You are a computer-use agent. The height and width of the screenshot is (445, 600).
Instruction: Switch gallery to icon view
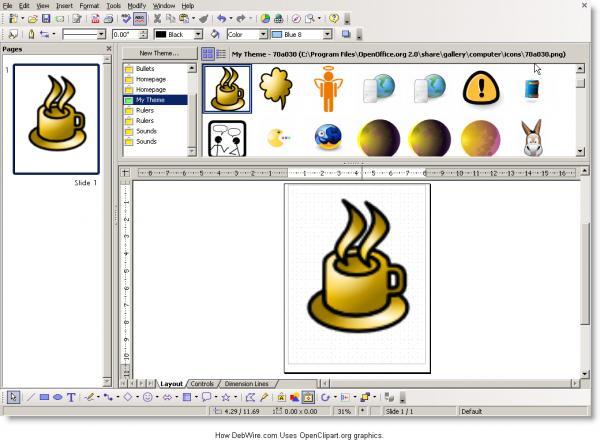(x=208, y=53)
